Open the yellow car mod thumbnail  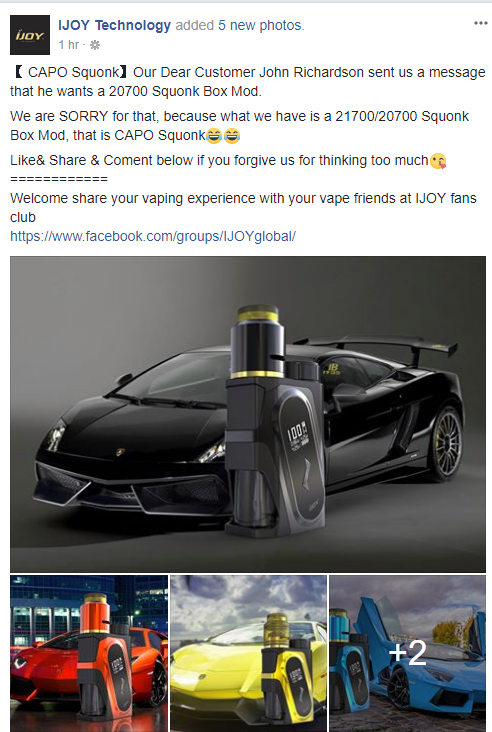click(248, 654)
